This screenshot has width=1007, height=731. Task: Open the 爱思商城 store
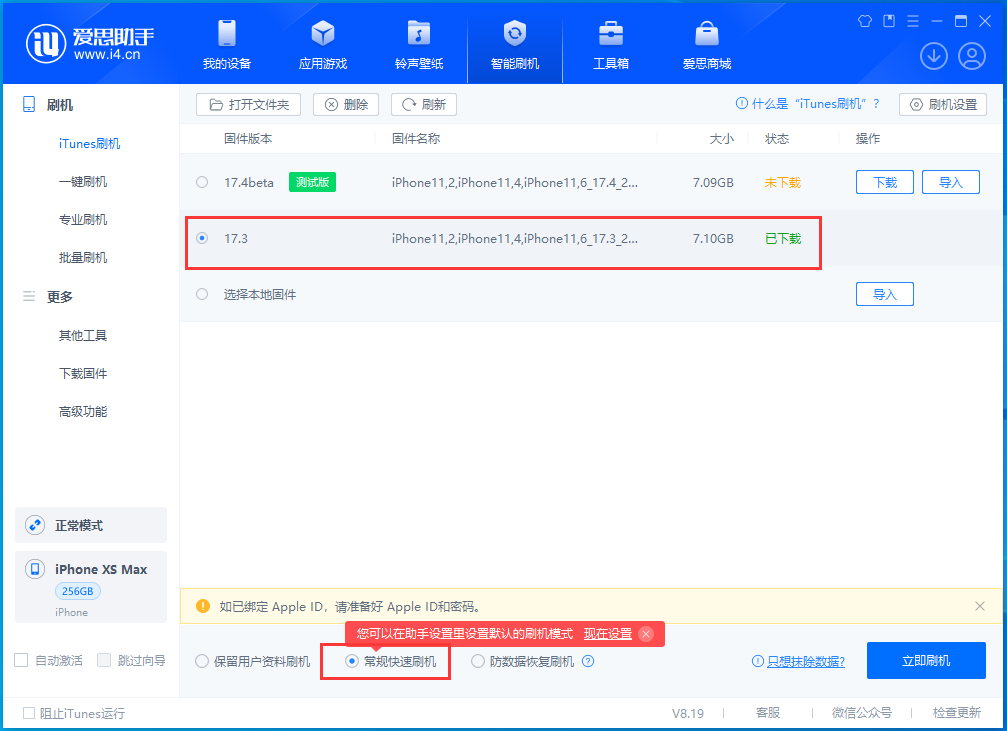(706, 43)
